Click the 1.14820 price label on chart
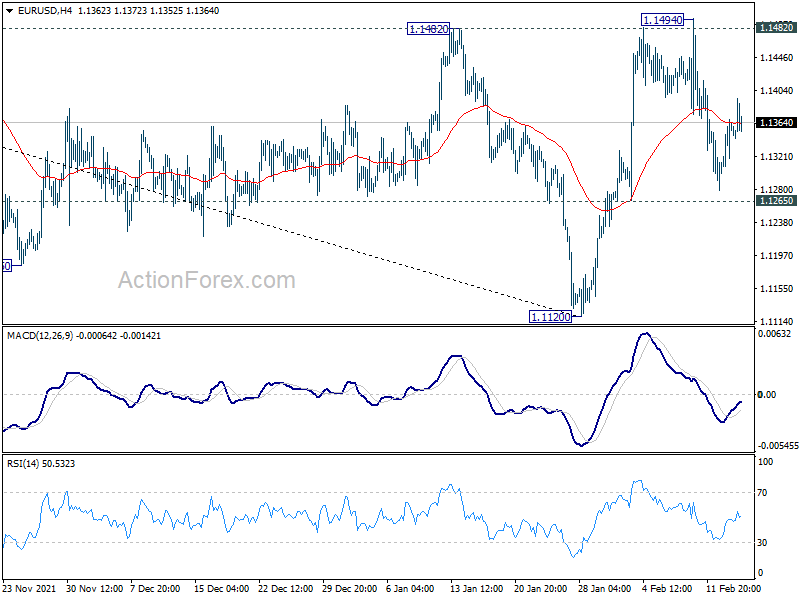The width and height of the screenshot is (800, 600). point(429,29)
